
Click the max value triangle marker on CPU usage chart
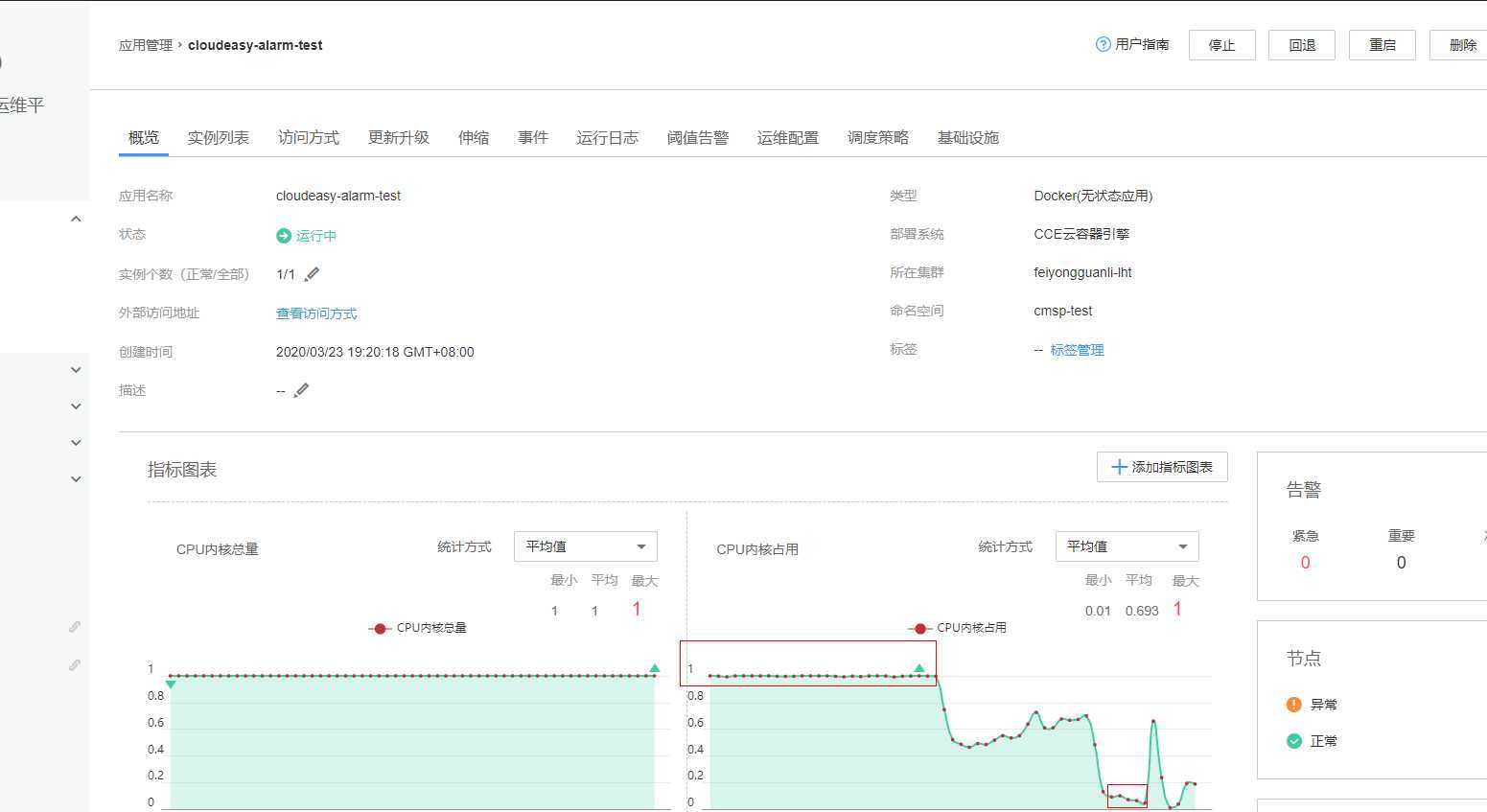919,668
